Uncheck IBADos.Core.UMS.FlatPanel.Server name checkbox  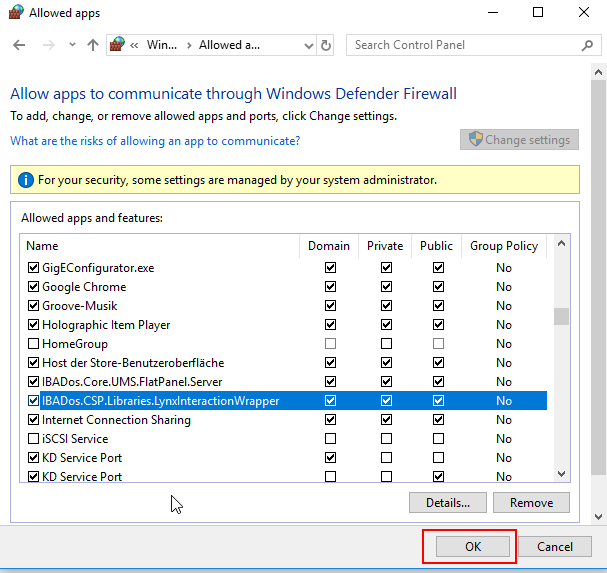pos(33,381)
